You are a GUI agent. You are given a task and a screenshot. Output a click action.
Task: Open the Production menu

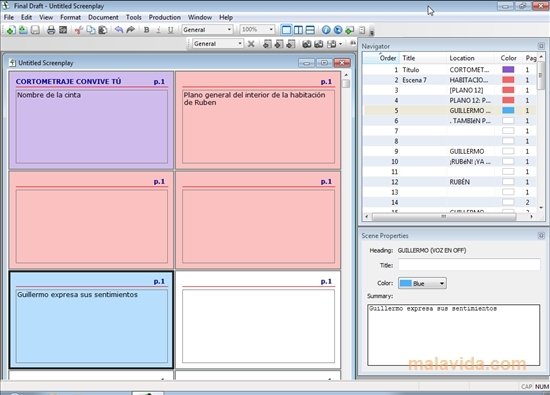coord(165,17)
